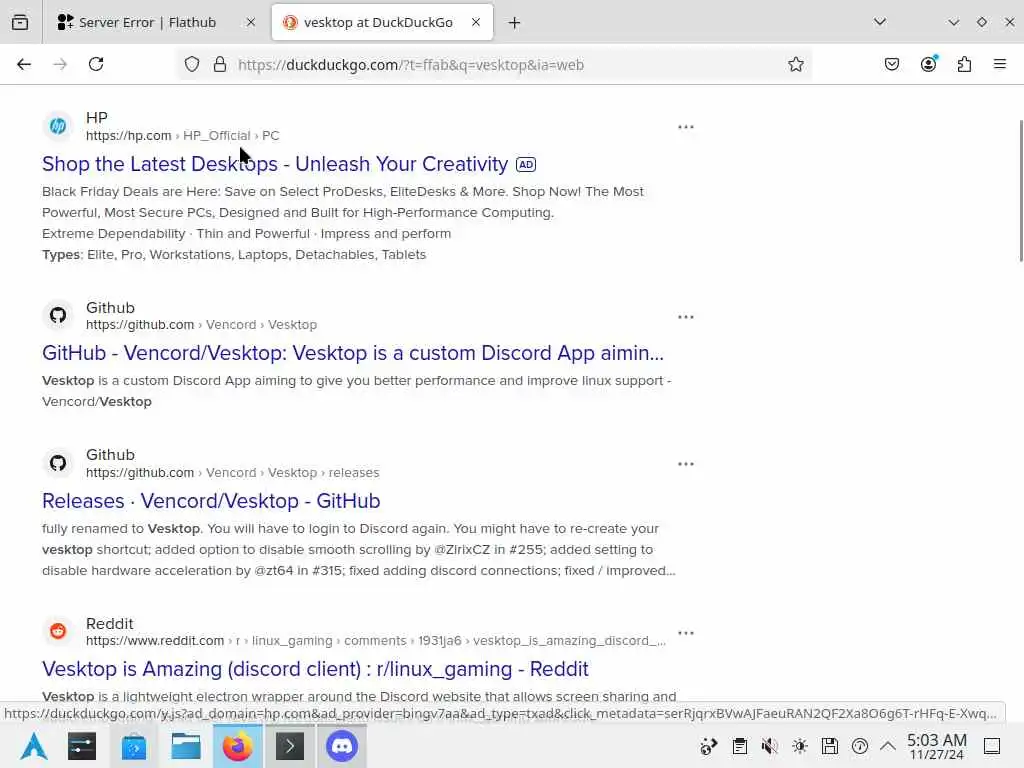Click the window title bar dropdown chevron
This screenshot has width=1024, height=768.
[953, 22]
